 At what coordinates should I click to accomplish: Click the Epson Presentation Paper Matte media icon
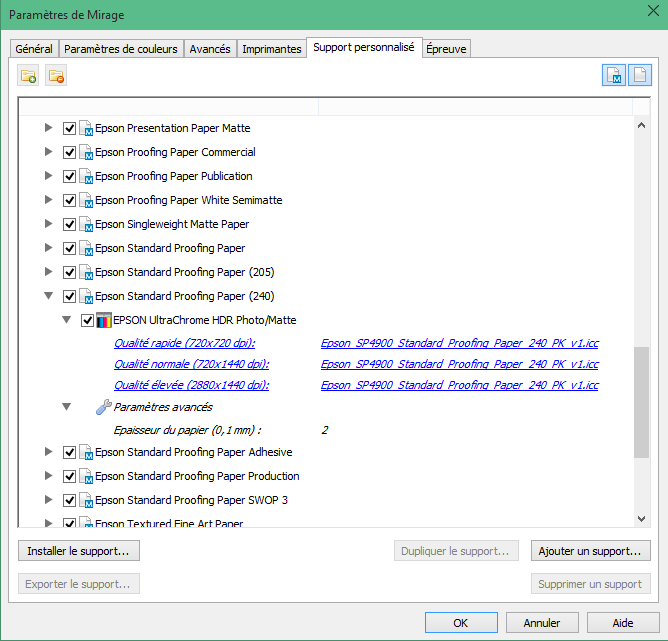[x=86, y=128]
